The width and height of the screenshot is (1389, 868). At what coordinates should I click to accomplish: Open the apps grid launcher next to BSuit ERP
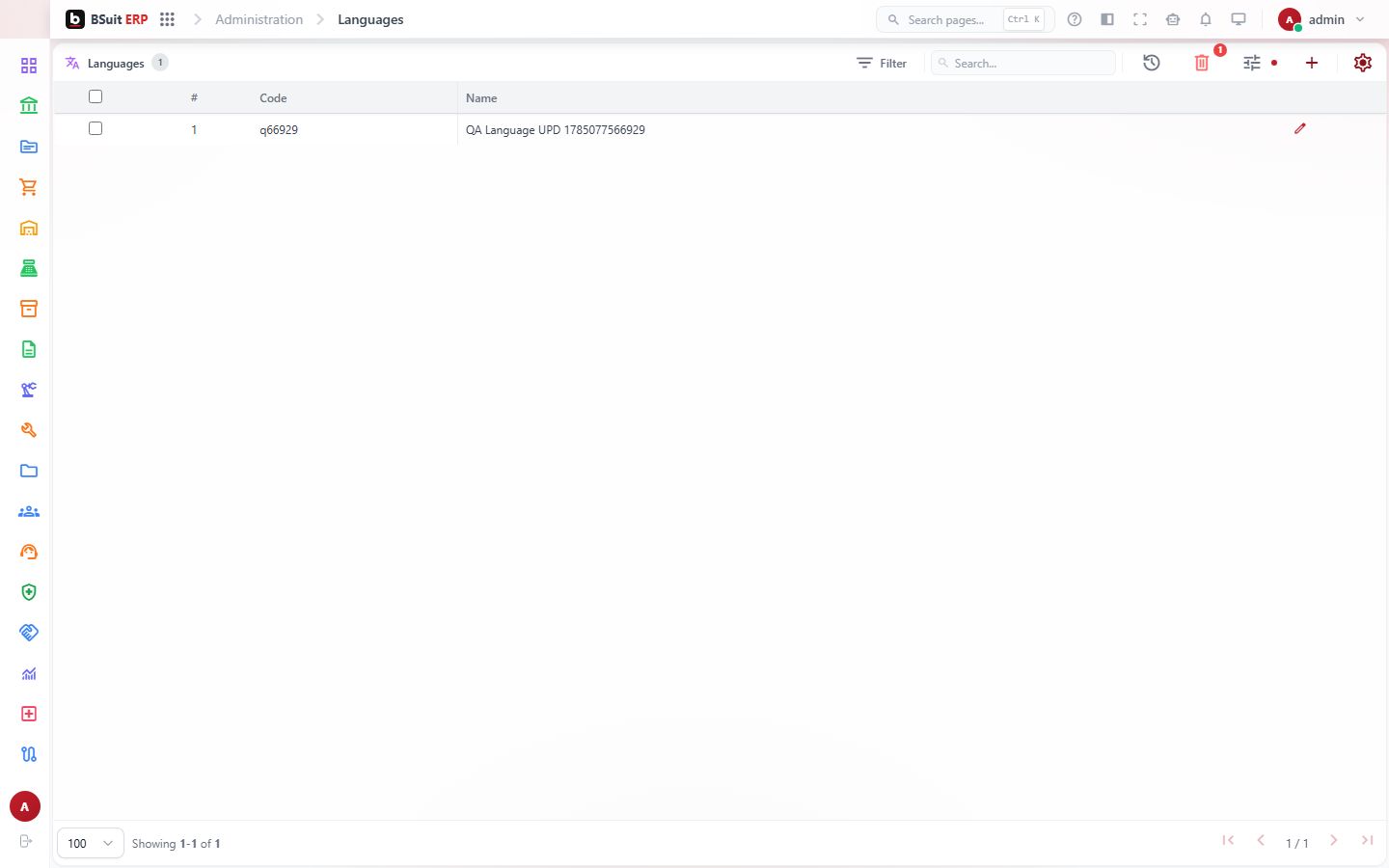tap(167, 19)
